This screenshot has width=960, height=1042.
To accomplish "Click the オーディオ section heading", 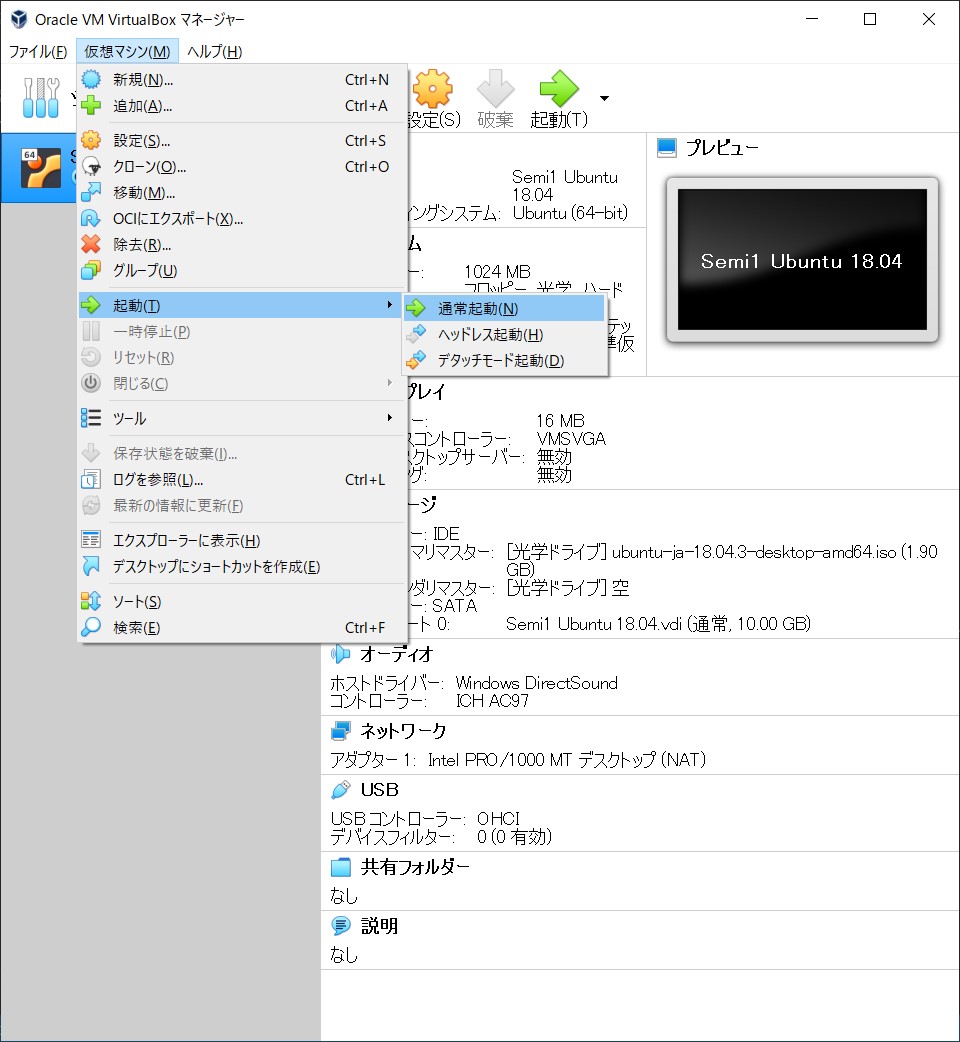I will click(396, 654).
